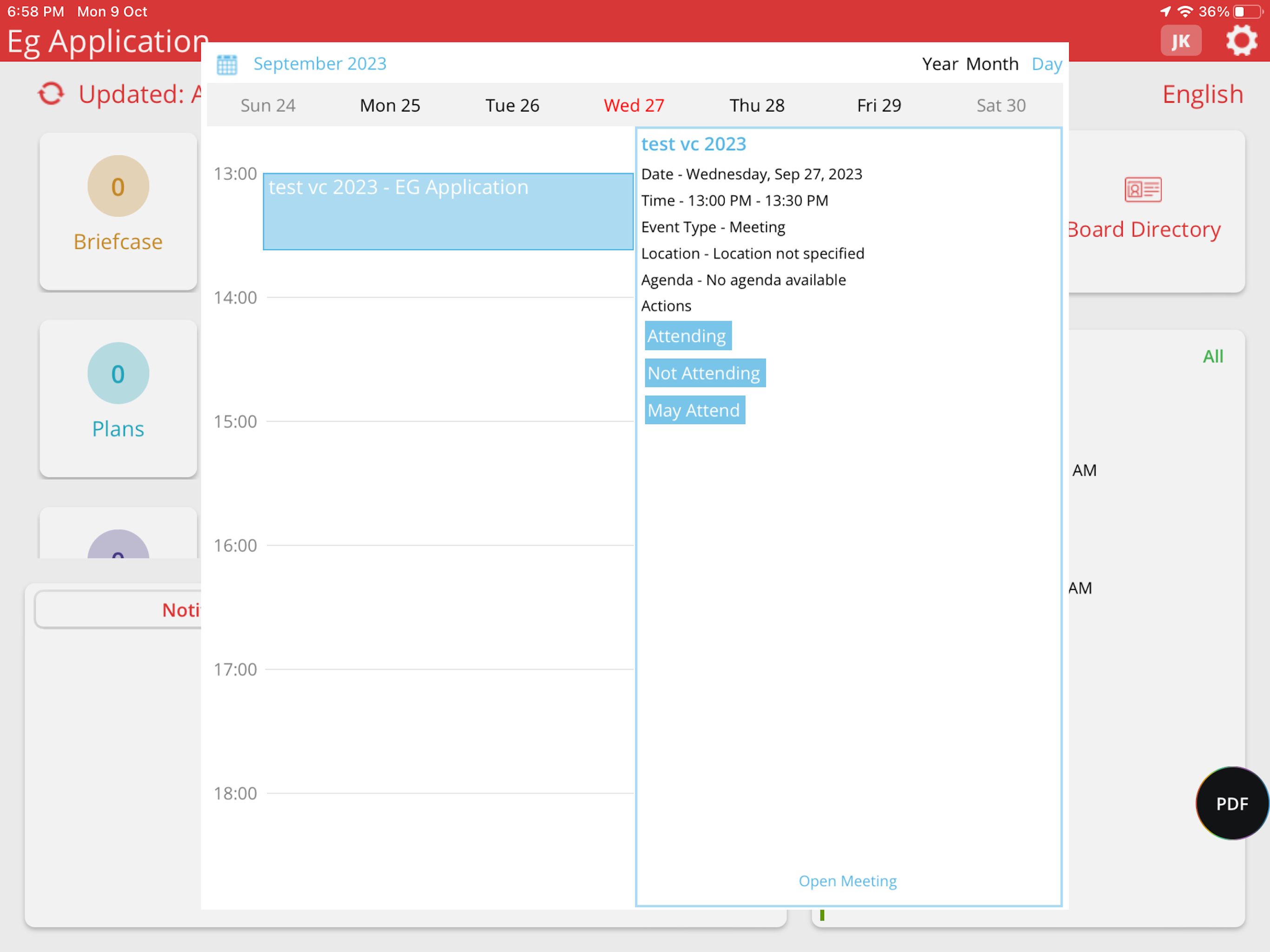Choose the May Attend response
This screenshot has height=952, width=1270.
point(695,410)
